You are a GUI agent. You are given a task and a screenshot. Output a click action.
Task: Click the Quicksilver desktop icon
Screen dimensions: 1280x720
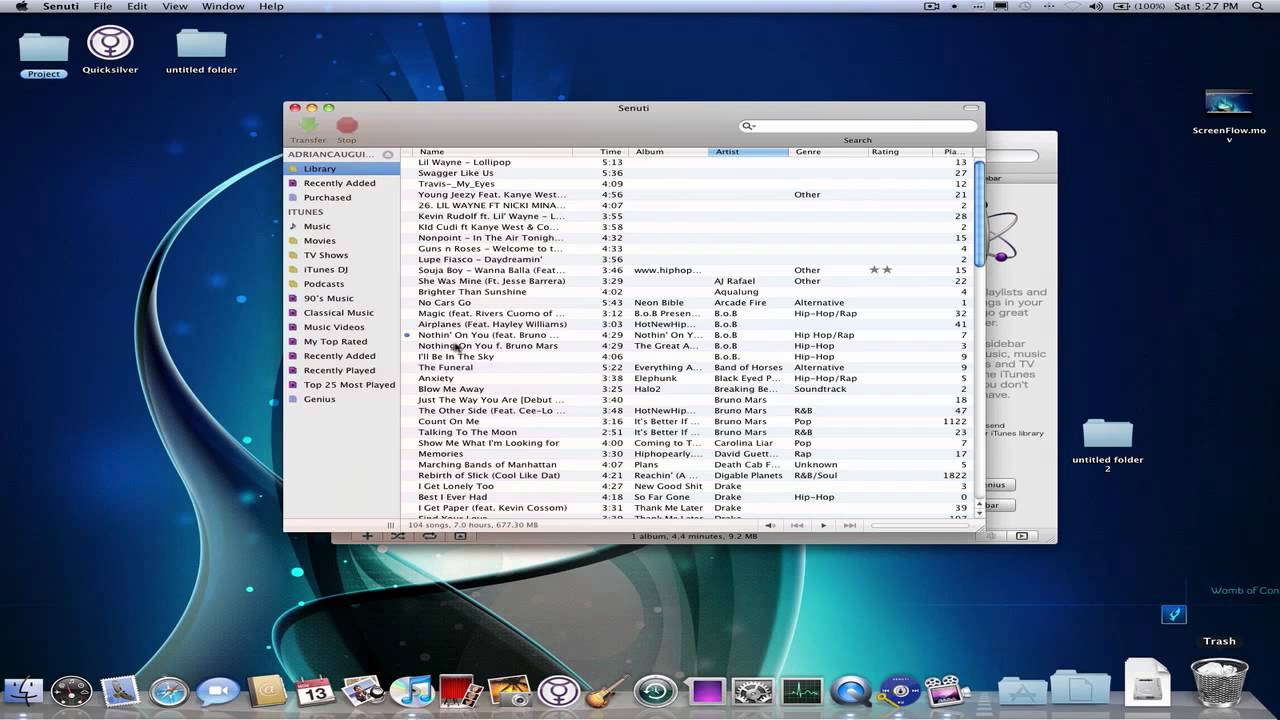tap(110, 50)
